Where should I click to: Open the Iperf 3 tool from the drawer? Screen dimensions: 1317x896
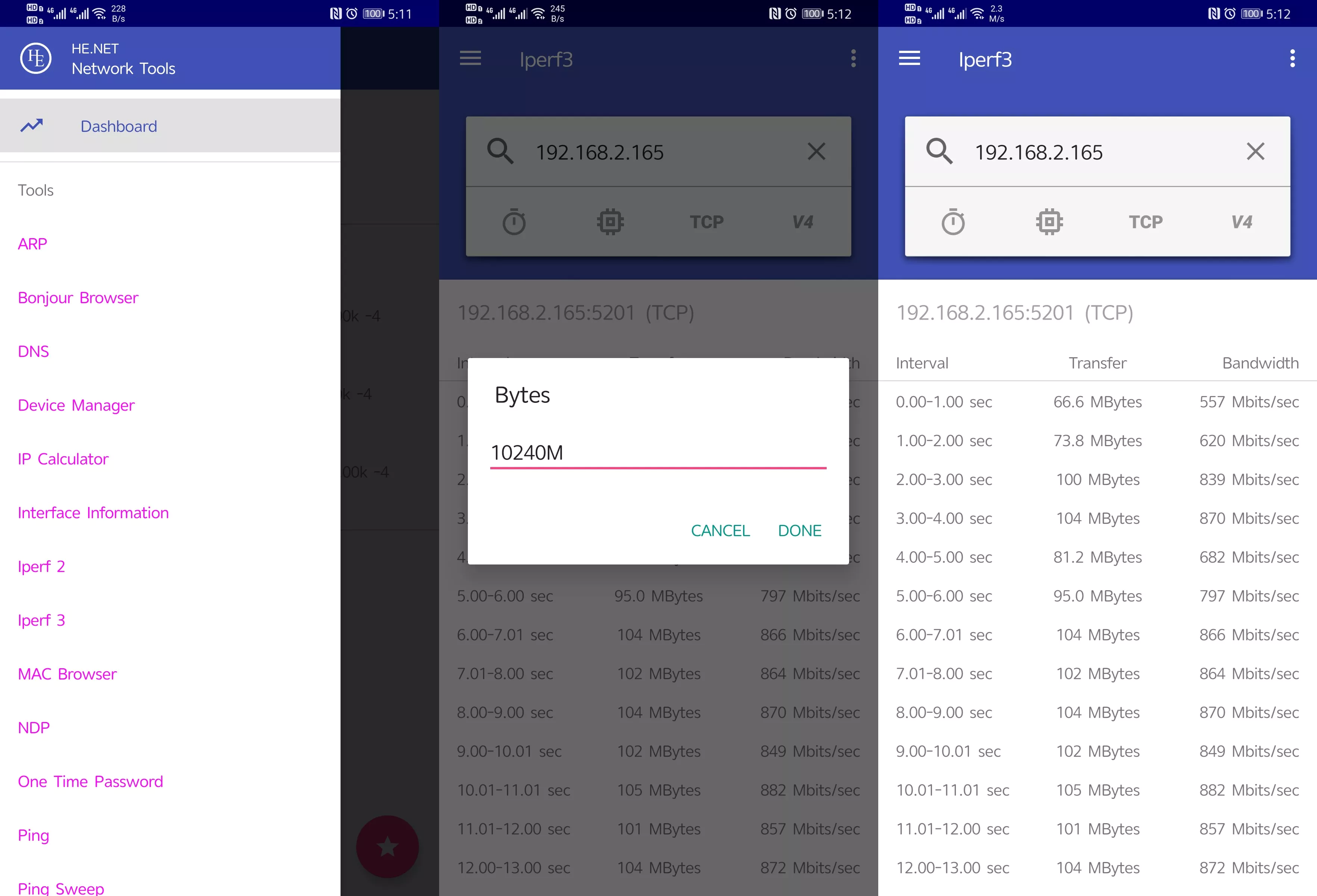(x=41, y=620)
